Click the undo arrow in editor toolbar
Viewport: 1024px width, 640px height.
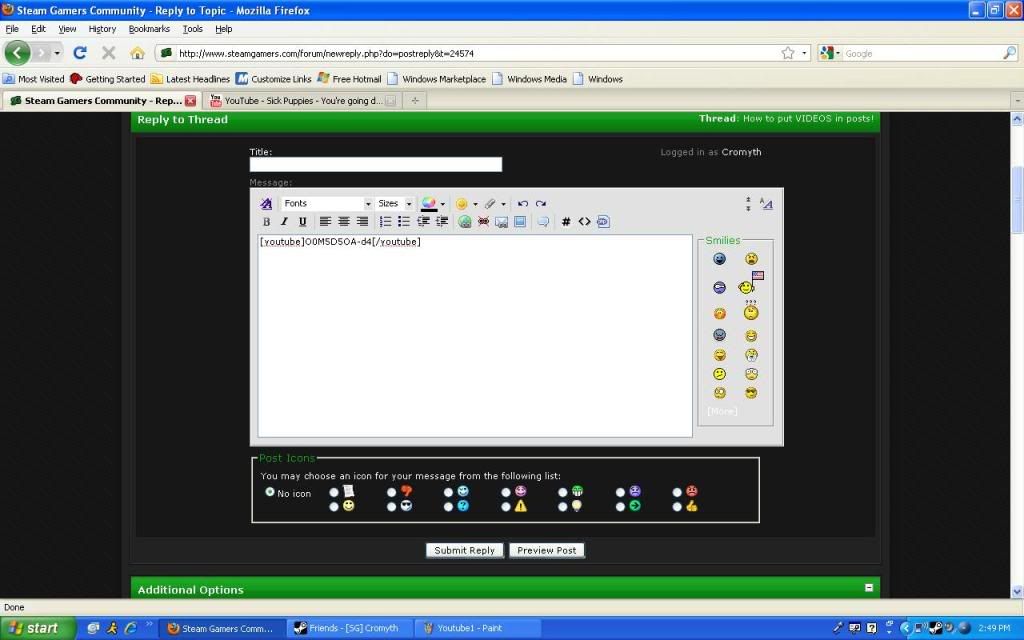[522, 204]
